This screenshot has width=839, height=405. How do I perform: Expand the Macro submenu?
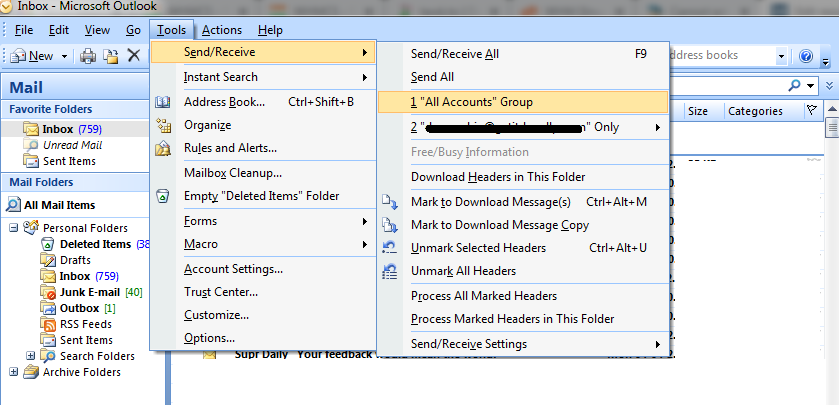coord(263,244)
